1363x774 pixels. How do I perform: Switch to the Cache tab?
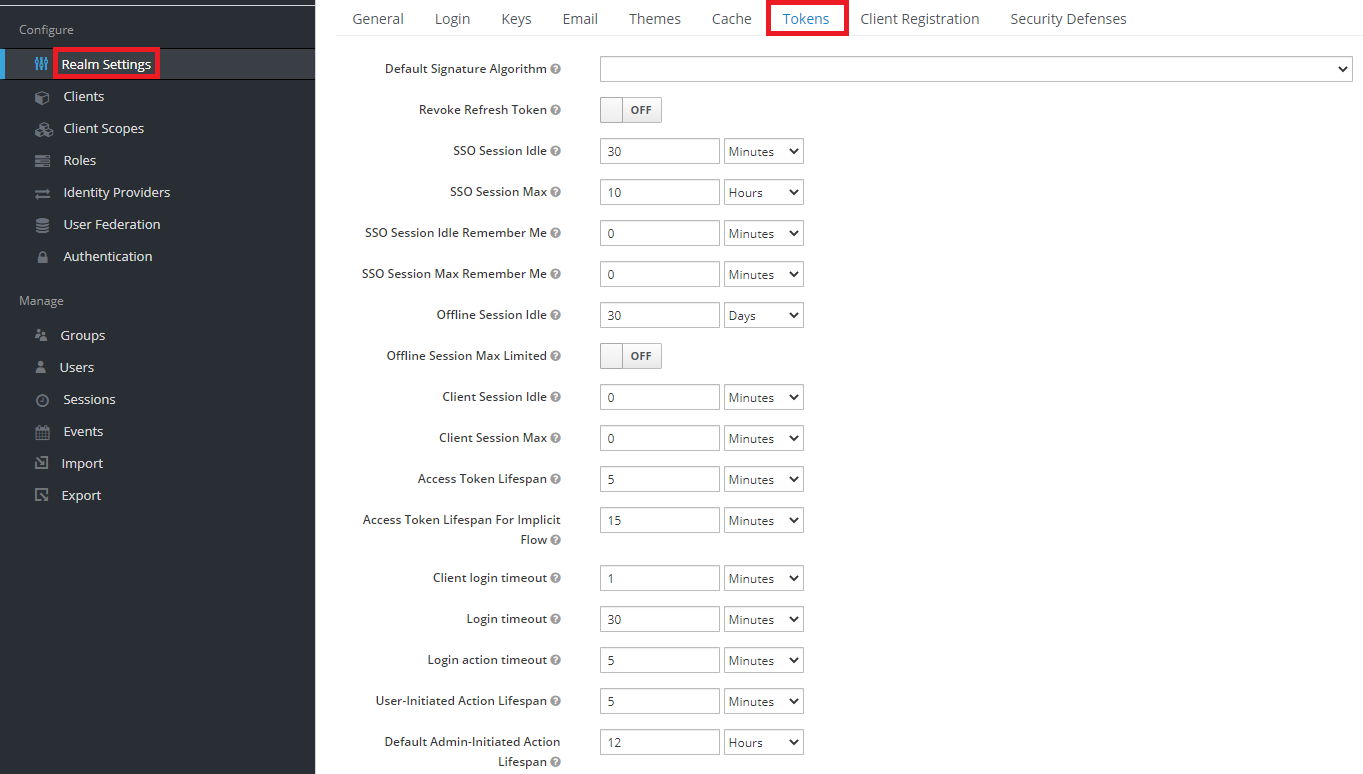(x=731, y=19)
